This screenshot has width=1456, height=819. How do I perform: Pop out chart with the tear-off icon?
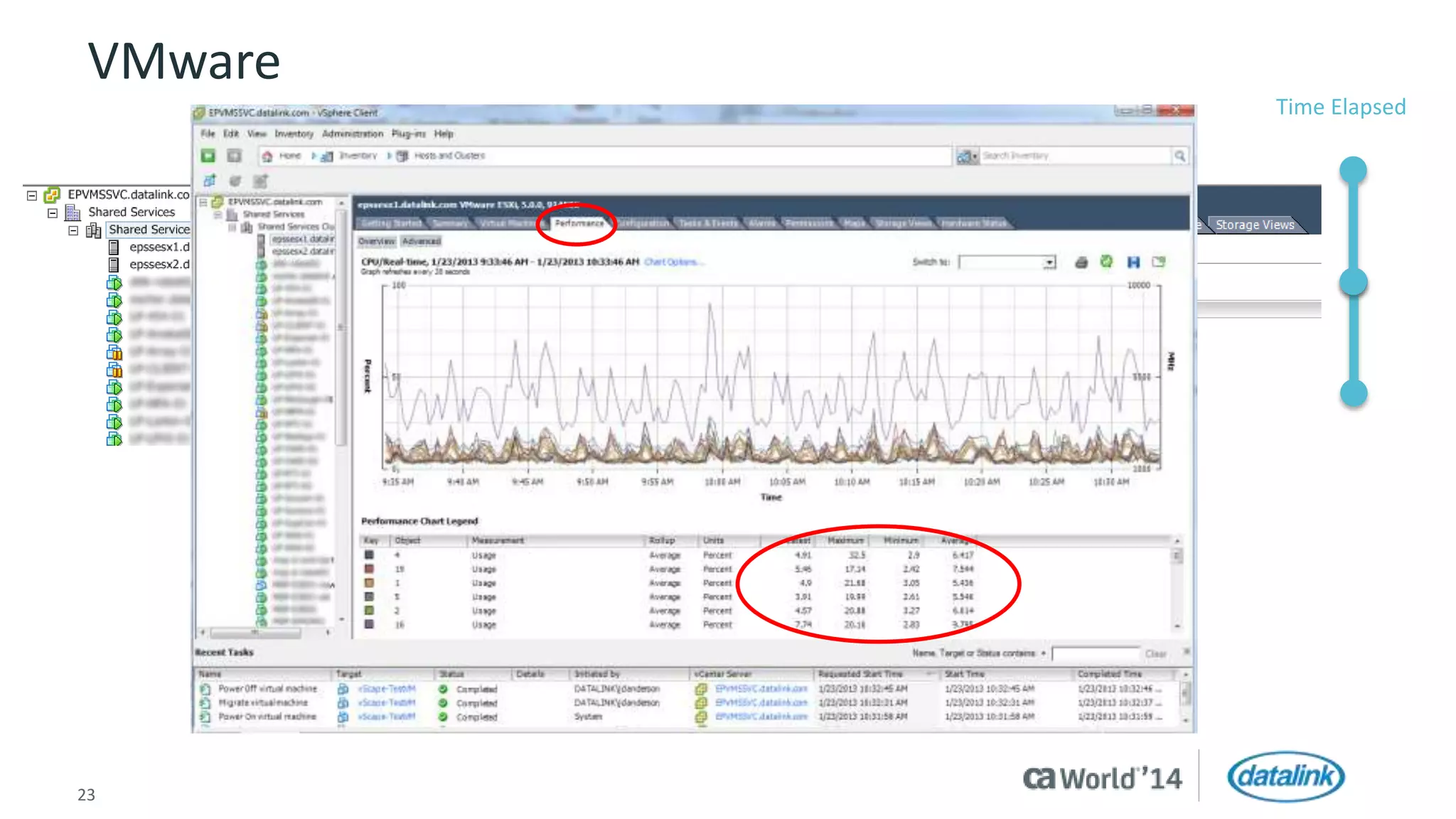1159,262
